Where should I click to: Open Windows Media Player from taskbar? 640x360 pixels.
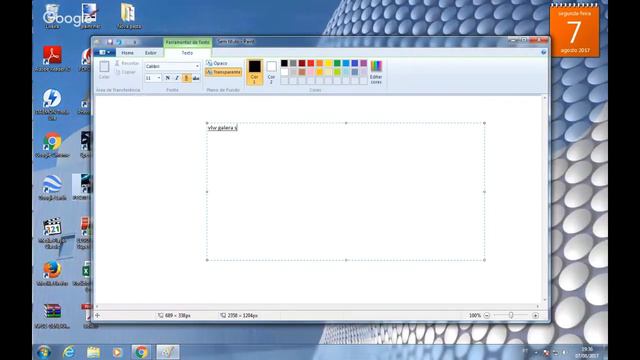[117, 352]
